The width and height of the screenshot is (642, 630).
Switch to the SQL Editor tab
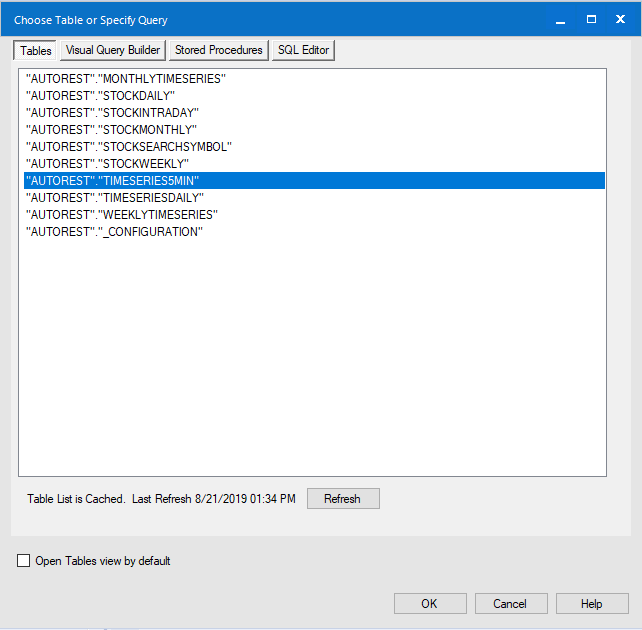pos(303,50)
